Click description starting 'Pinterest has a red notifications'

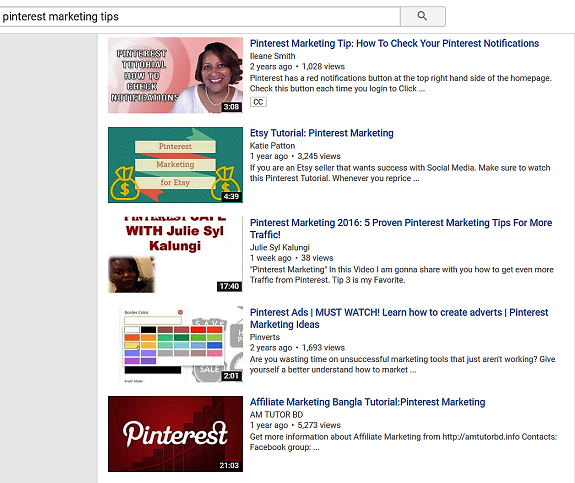[x=400, y=83]
